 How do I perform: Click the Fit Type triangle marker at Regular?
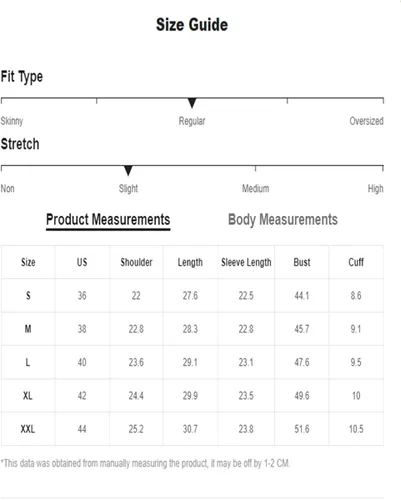(192, 103)
